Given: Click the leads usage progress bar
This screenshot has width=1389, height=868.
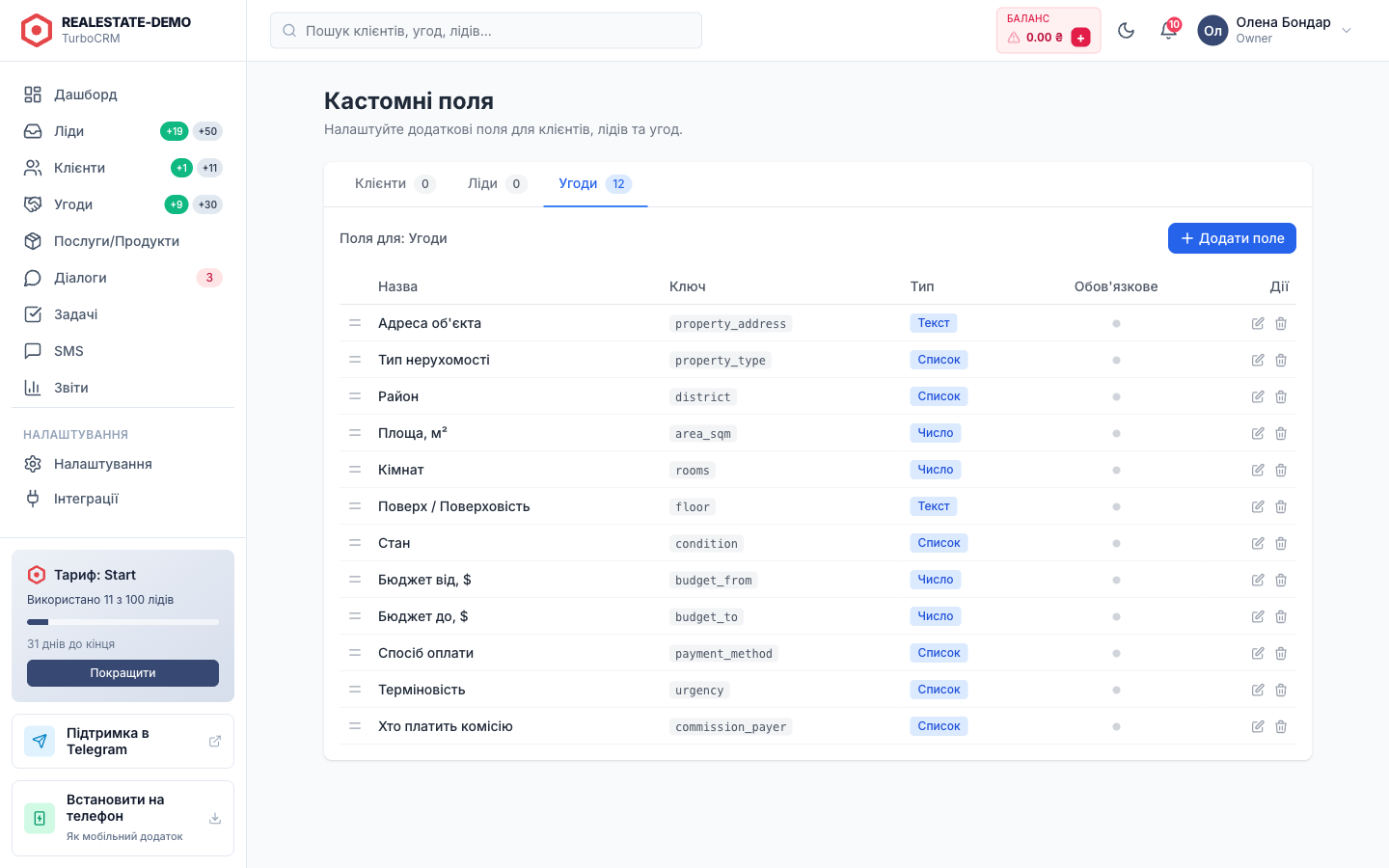Looking at the screenshot, I should pos(123,622).
